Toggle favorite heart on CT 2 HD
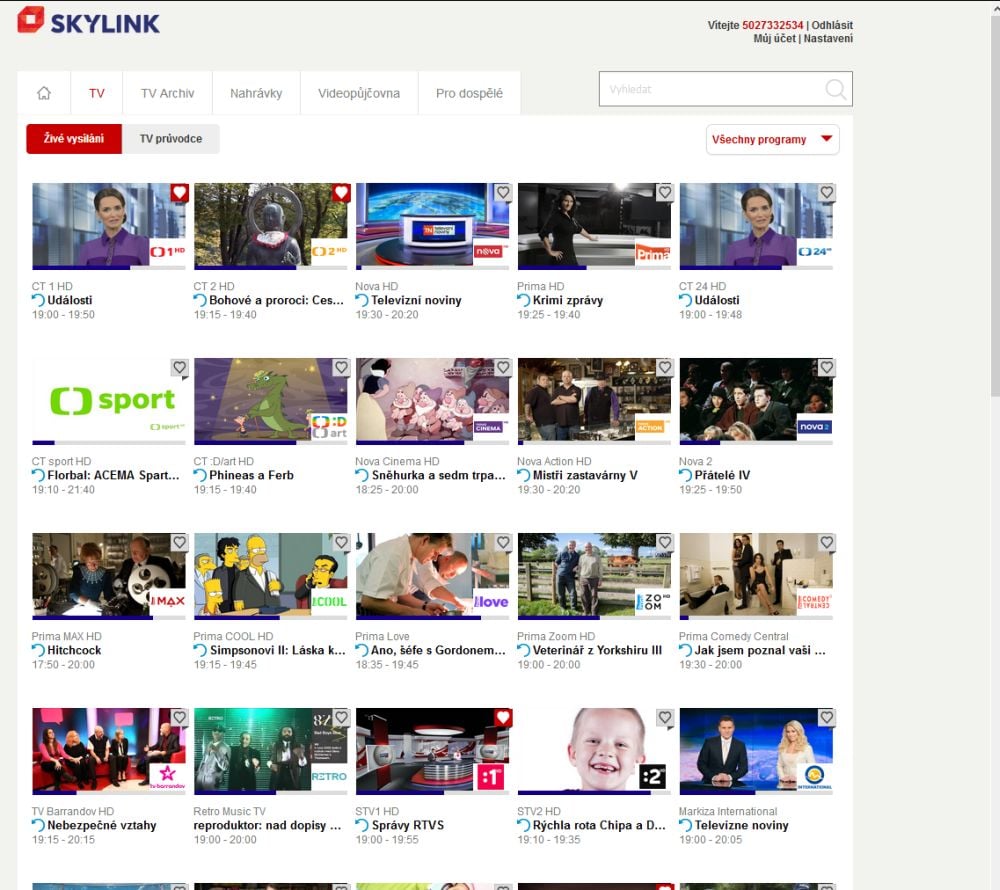1000x890 pixels. 342,193
